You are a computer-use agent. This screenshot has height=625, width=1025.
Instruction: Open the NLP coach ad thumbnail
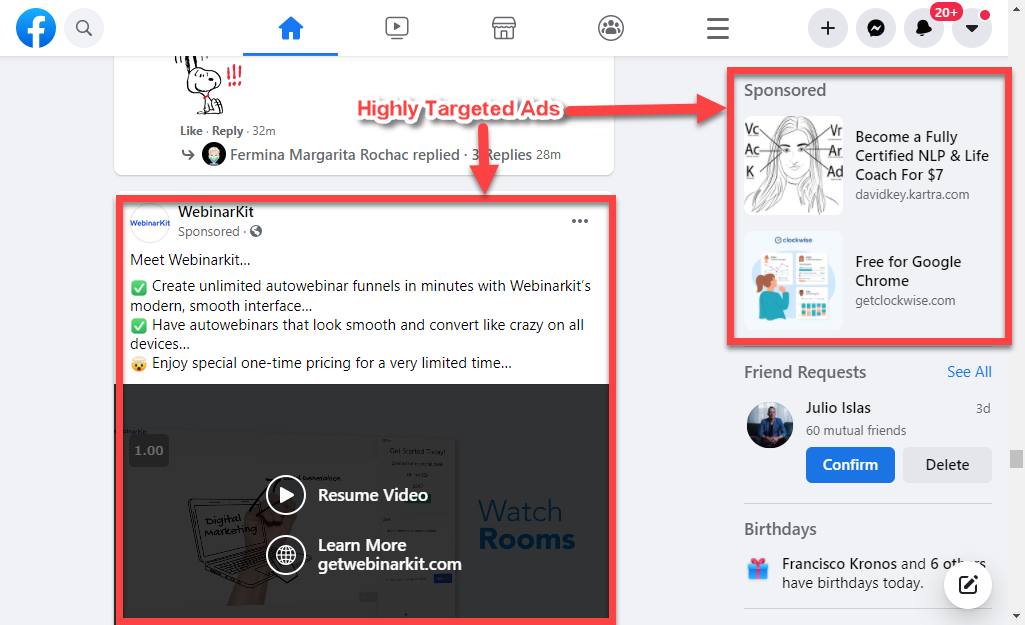click(x=794, y=165)
